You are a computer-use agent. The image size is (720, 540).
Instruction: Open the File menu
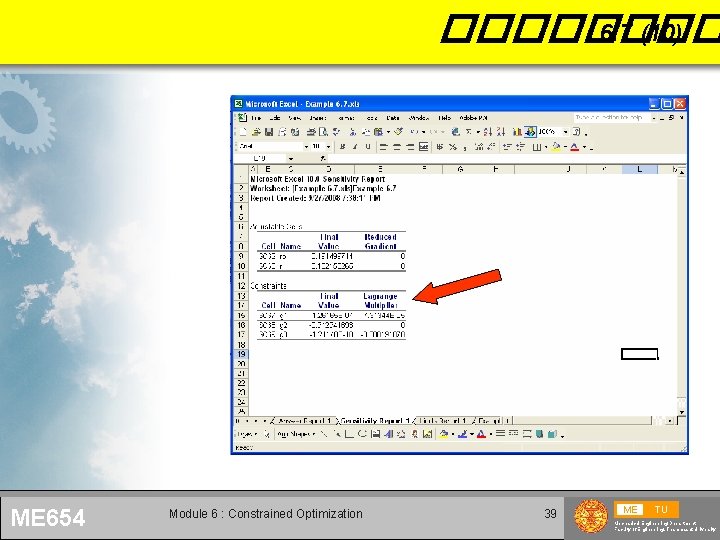256,118
